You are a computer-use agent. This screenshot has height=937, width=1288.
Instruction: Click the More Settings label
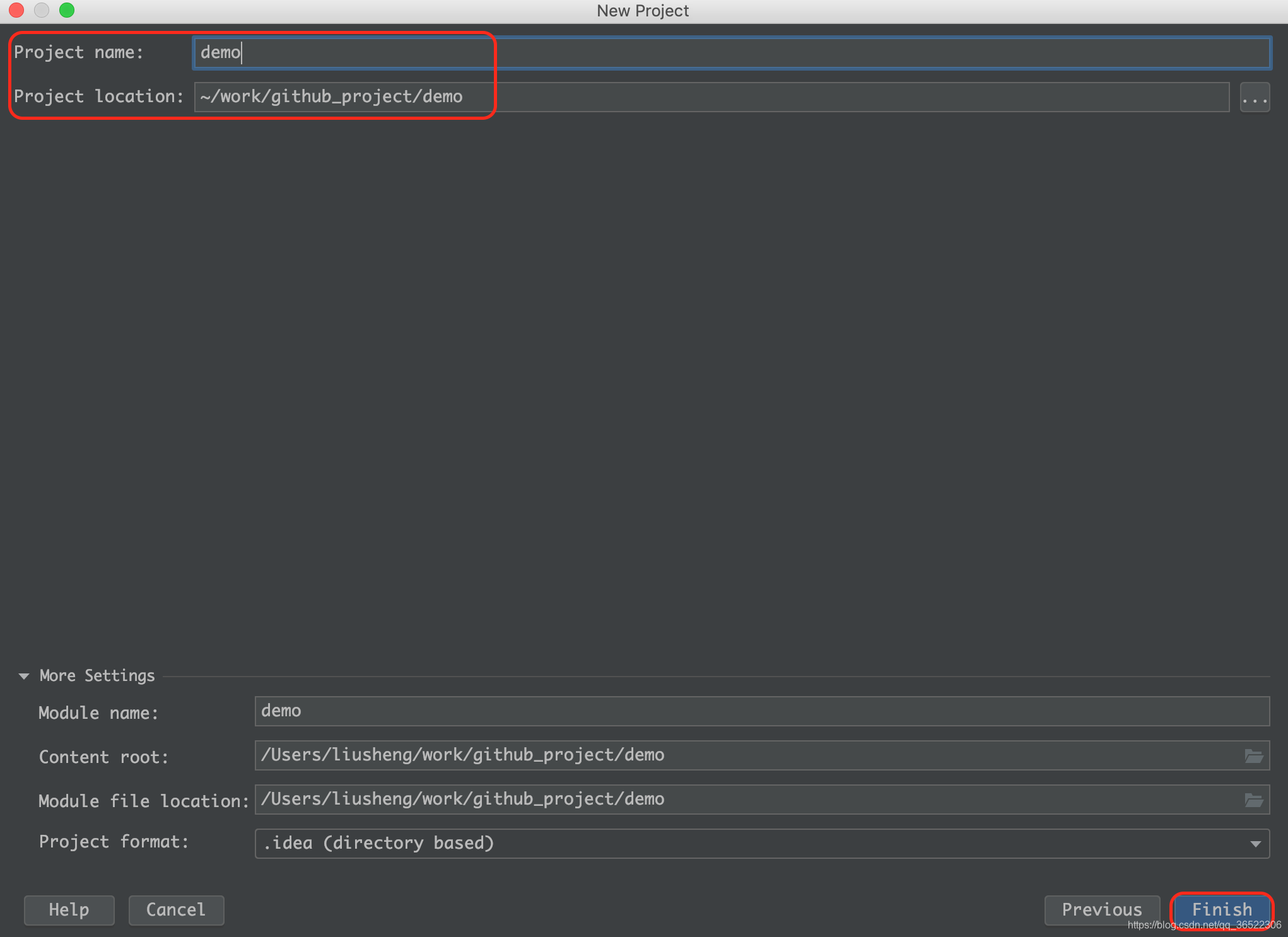tap(97, 676)
